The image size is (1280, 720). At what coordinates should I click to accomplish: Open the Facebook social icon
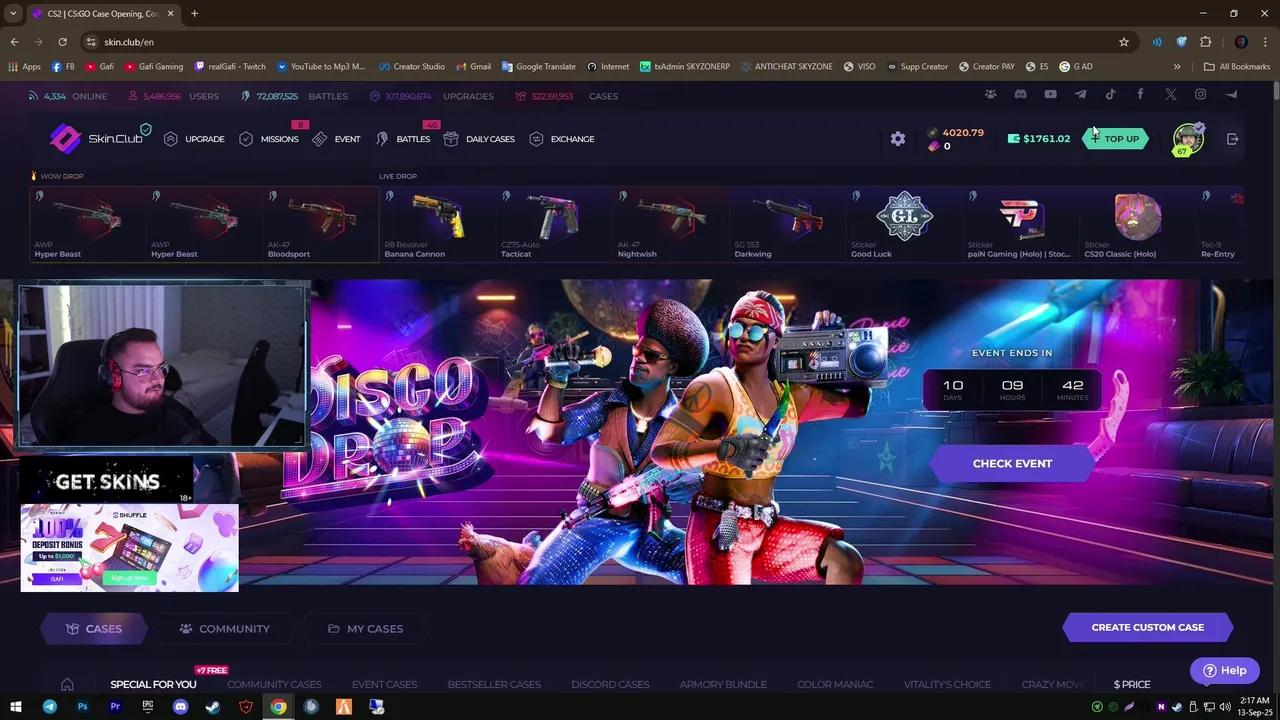1140,95
